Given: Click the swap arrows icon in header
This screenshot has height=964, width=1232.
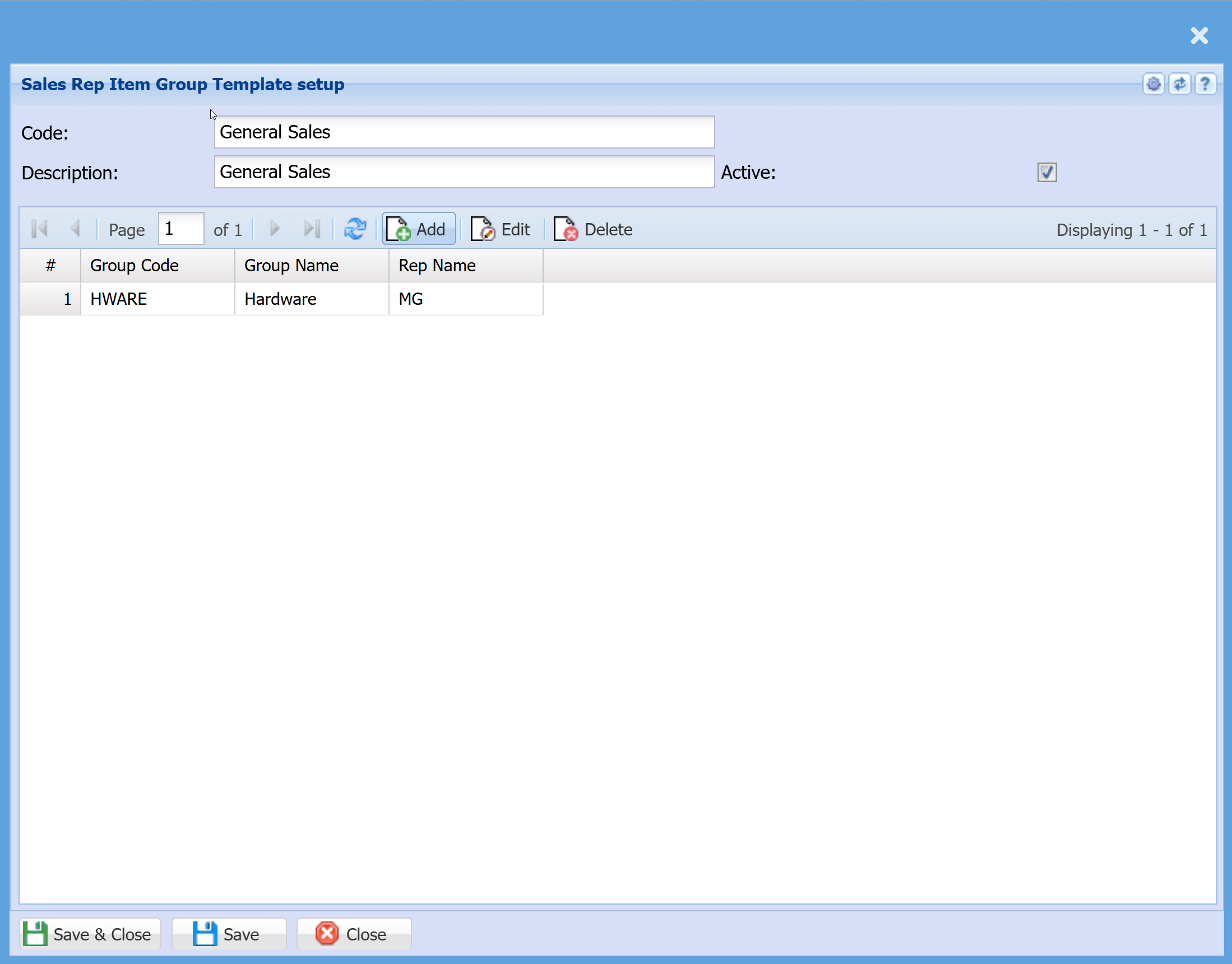Looking at the screenshot, I should click(x=1179, y=84).
